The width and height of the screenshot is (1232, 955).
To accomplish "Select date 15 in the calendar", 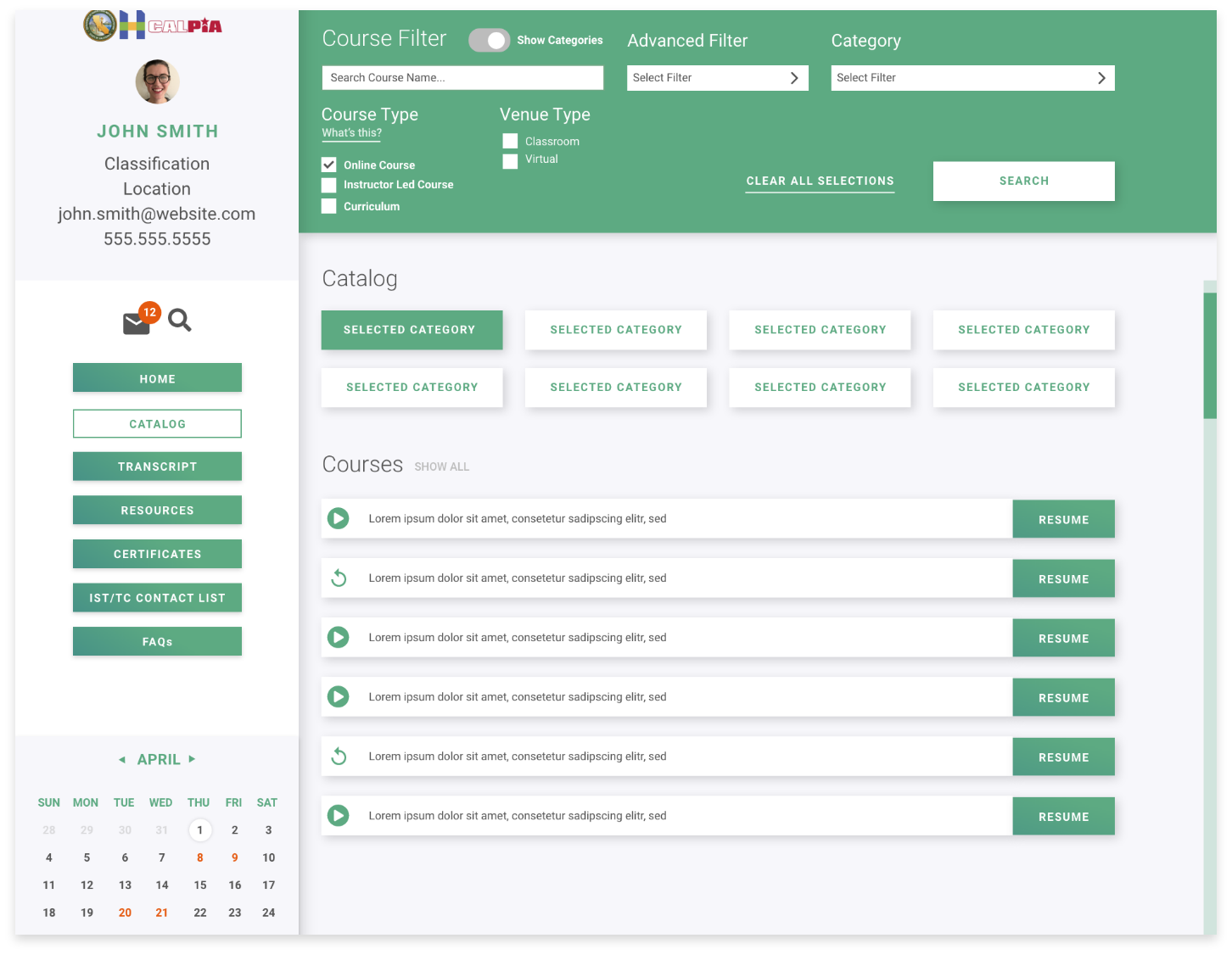I will click(x=200, y=885).
